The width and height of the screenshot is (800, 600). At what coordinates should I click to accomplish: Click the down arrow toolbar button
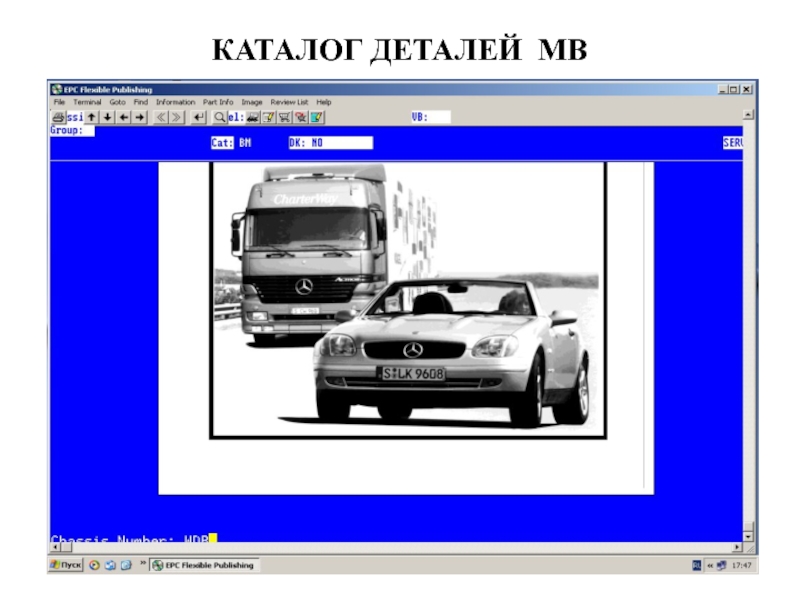click(x=107, y=117)
